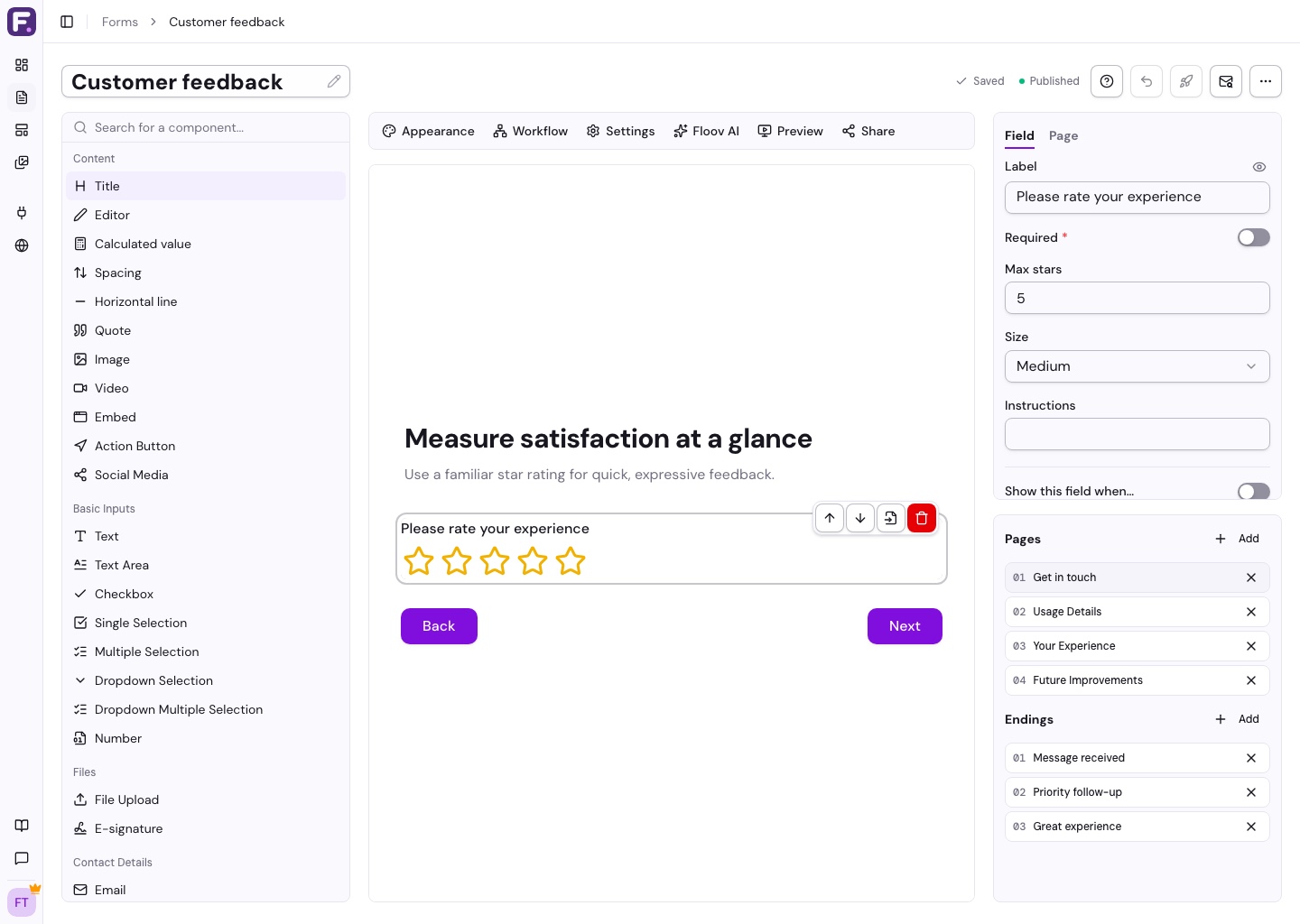Open the mail envelope icon in header

coord(1226,81)
